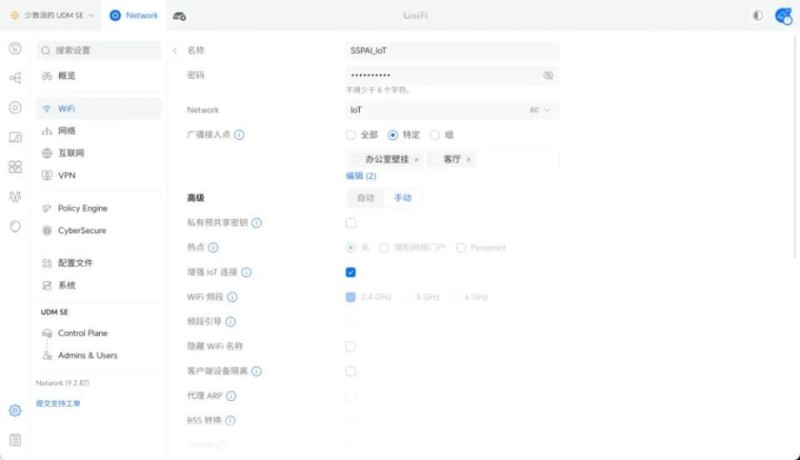
Task: Uncheck 增强 IoT 连接 checkbox
Action: [351, 272]
